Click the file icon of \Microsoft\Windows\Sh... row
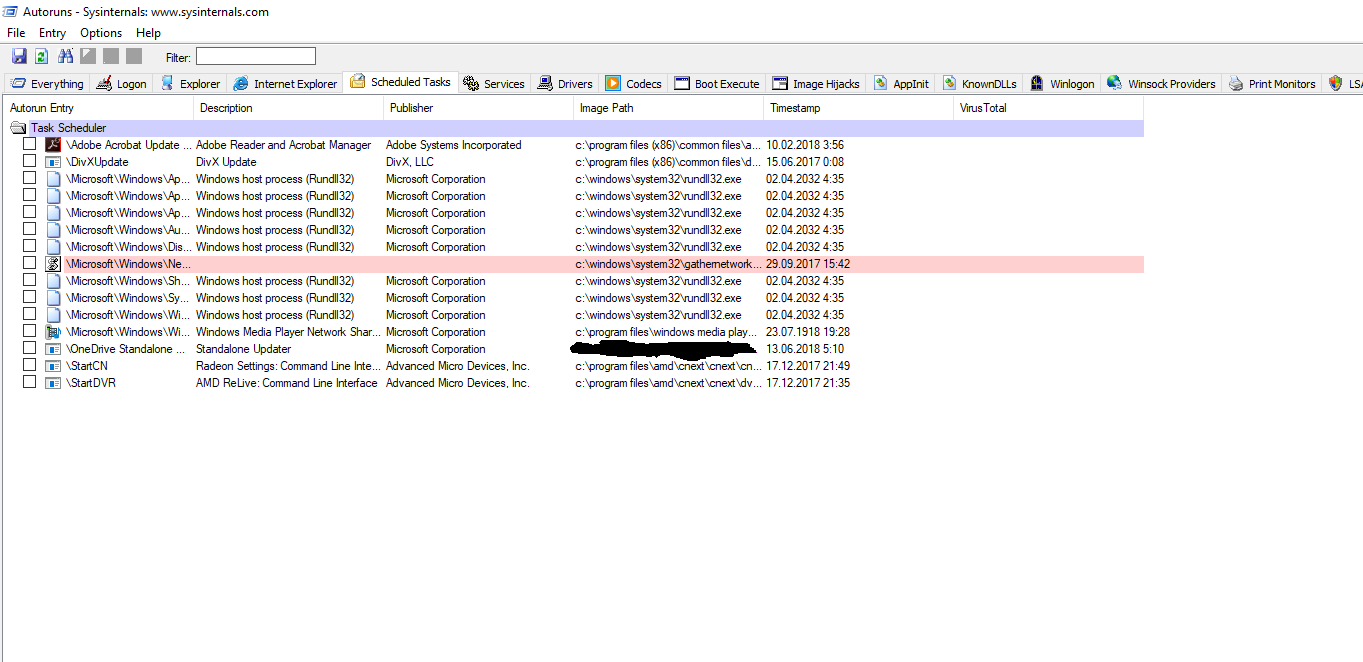This screenshot has width=1363, height=662. pos(53,281)
